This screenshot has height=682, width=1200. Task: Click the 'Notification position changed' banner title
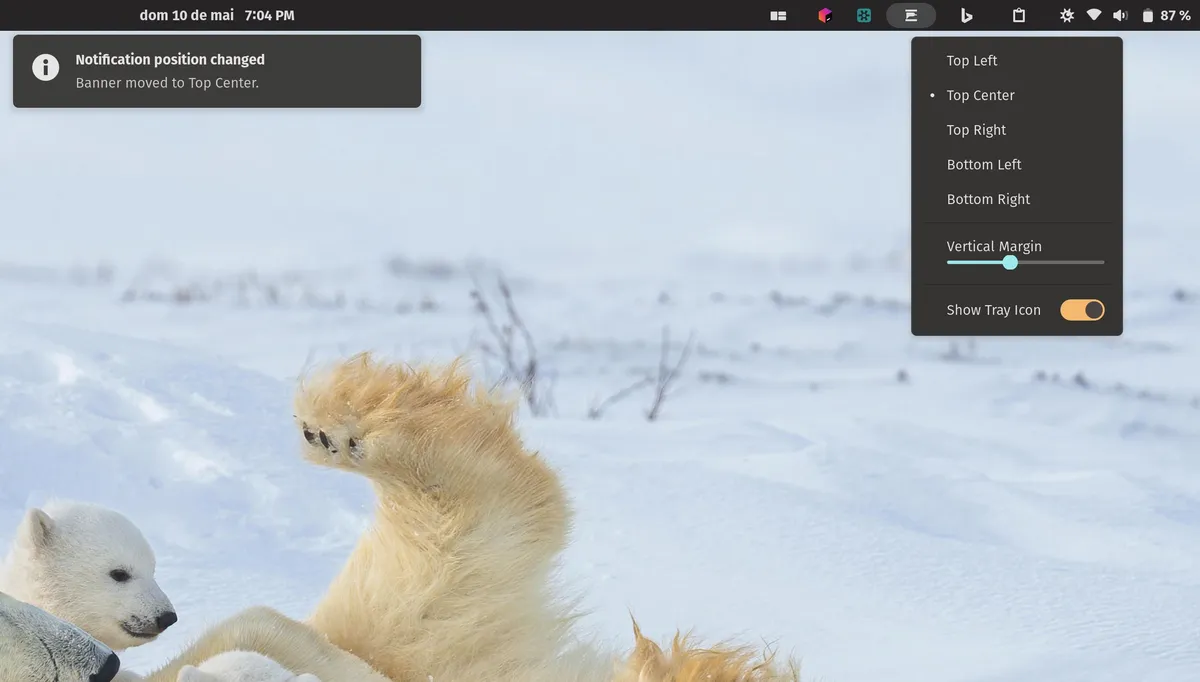pyautogui.click(x=170, y=60)
